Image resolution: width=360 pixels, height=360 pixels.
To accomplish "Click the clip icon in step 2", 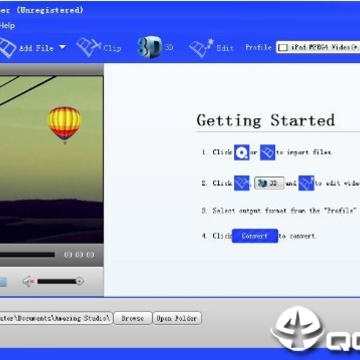I will coord(242,183).
